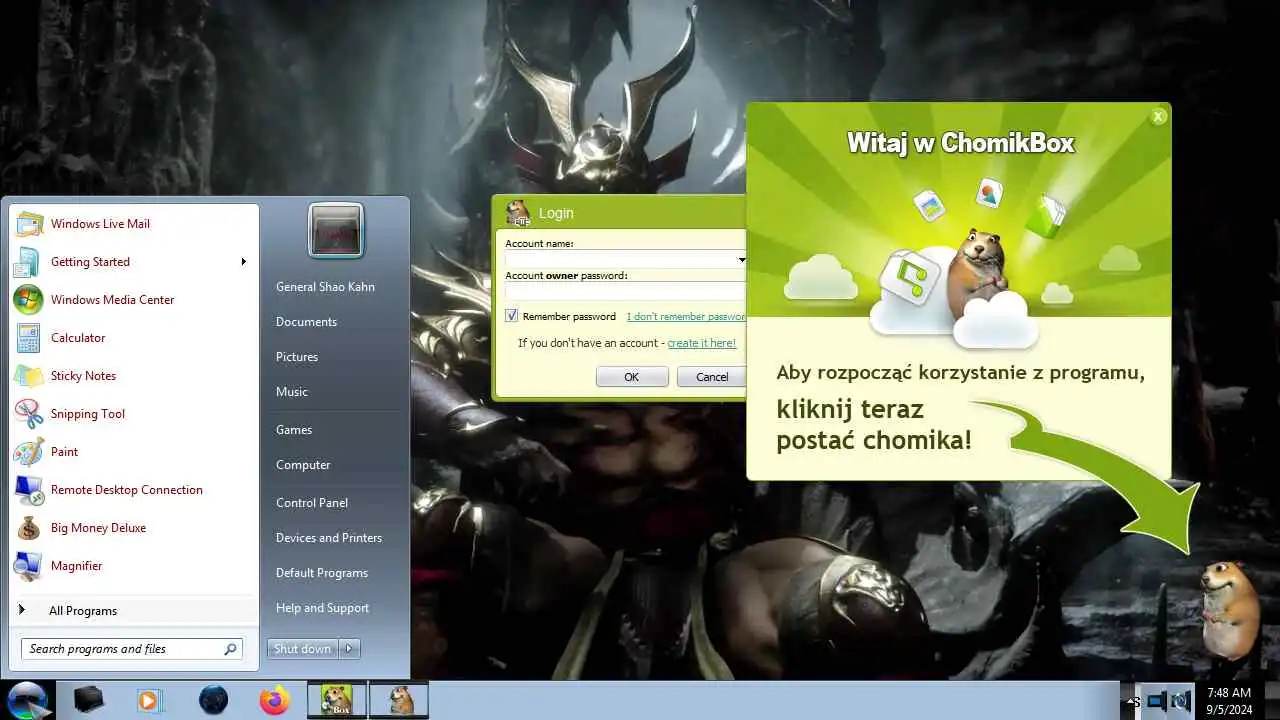Open the Calculator icon
The height and width of the screenshot is (720, 1280).
28,337
